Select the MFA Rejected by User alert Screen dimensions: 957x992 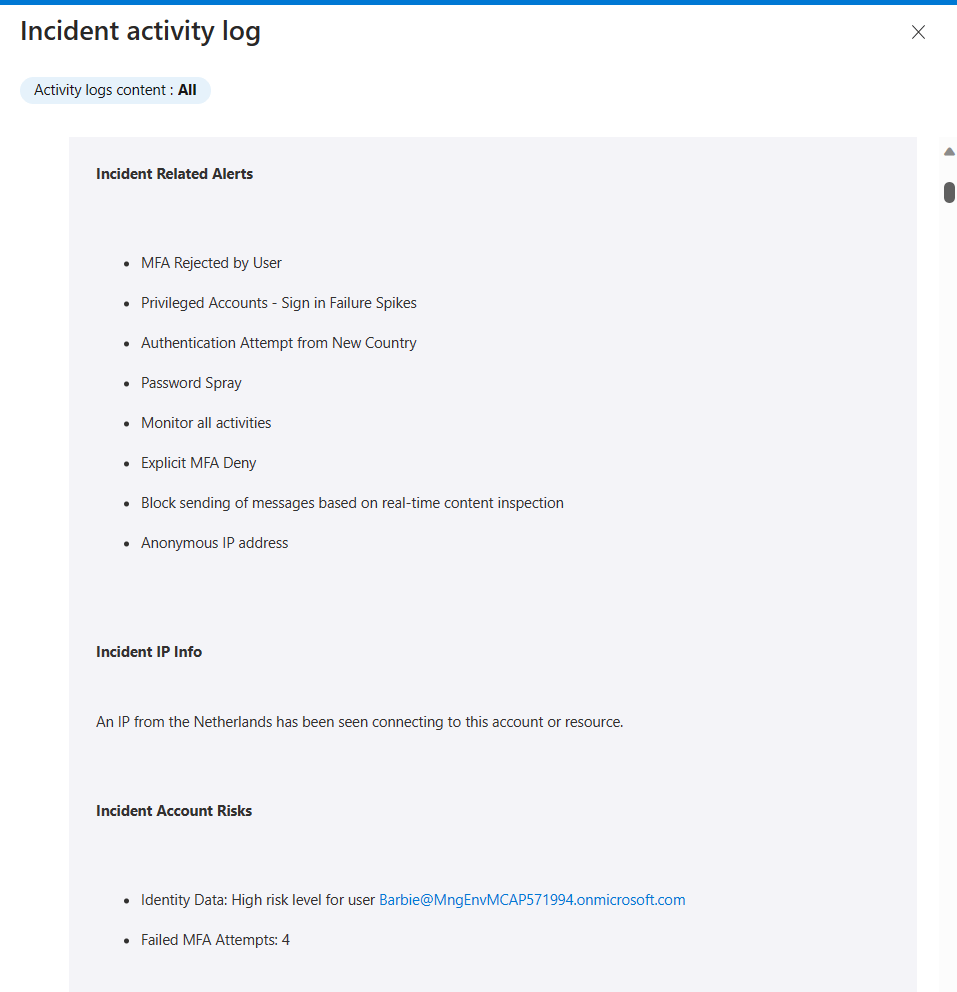click(x=211, y=263)
